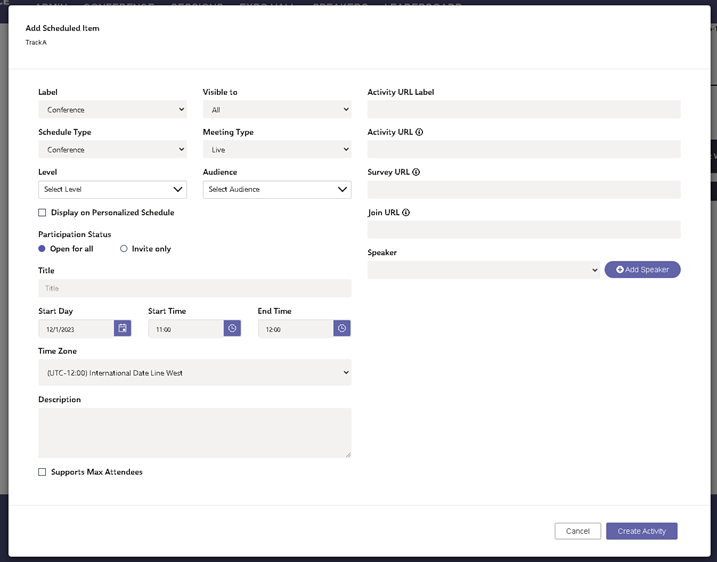
Task: Open the Start Time clock picker icon
Action: (232, 328)
